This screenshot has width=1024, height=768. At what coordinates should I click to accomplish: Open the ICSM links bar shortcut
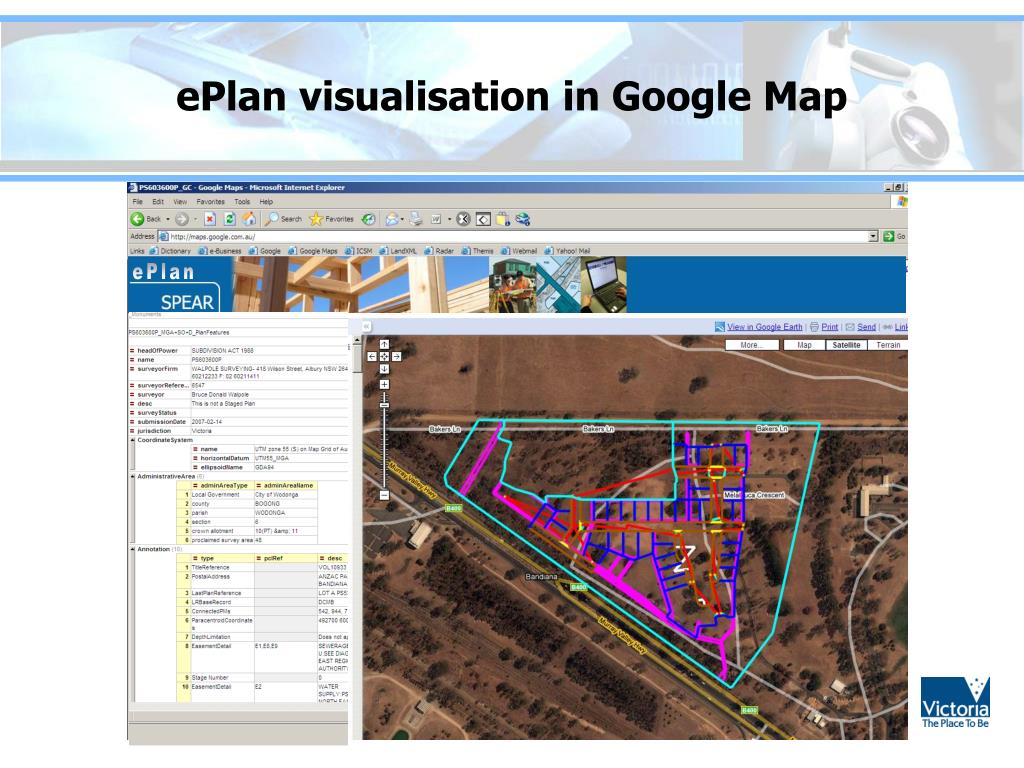click(359, 251)
